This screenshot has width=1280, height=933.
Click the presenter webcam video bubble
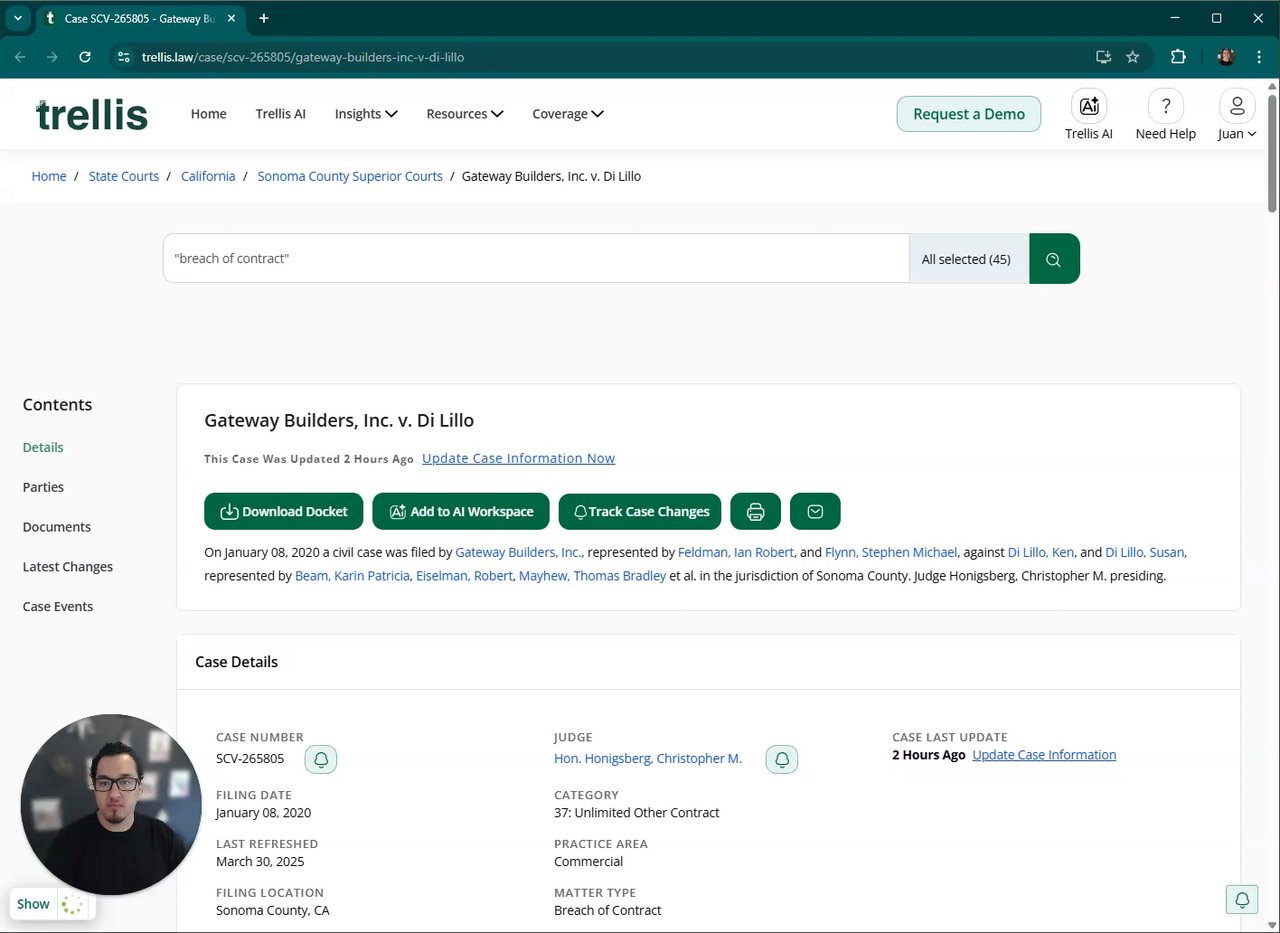coord(111,804)
